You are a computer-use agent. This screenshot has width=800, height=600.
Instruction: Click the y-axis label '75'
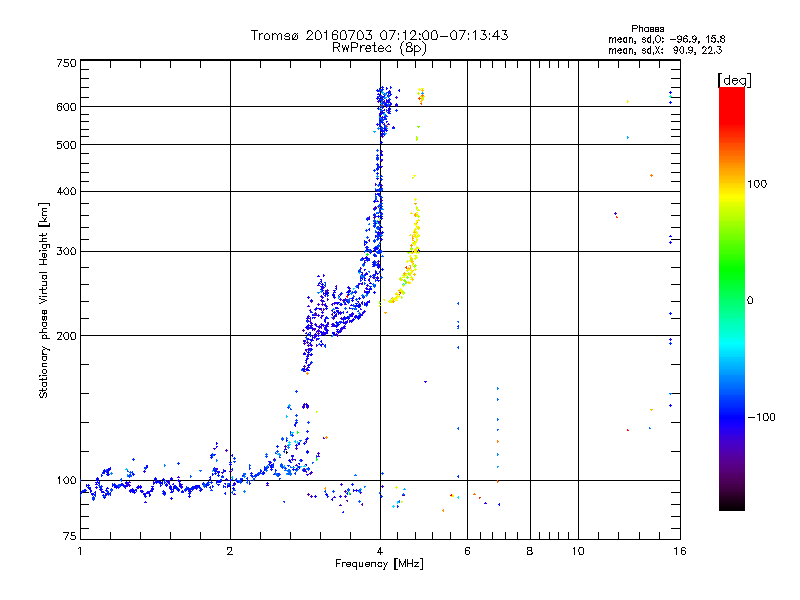pyautogui.click(x=70, y=536)
